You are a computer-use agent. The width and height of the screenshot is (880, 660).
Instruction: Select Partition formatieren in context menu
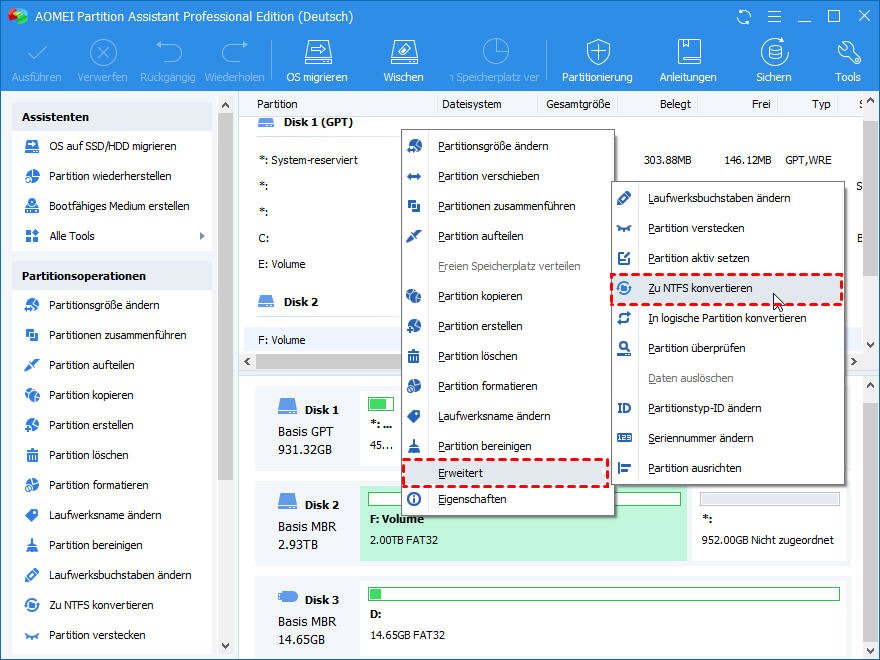508,386
